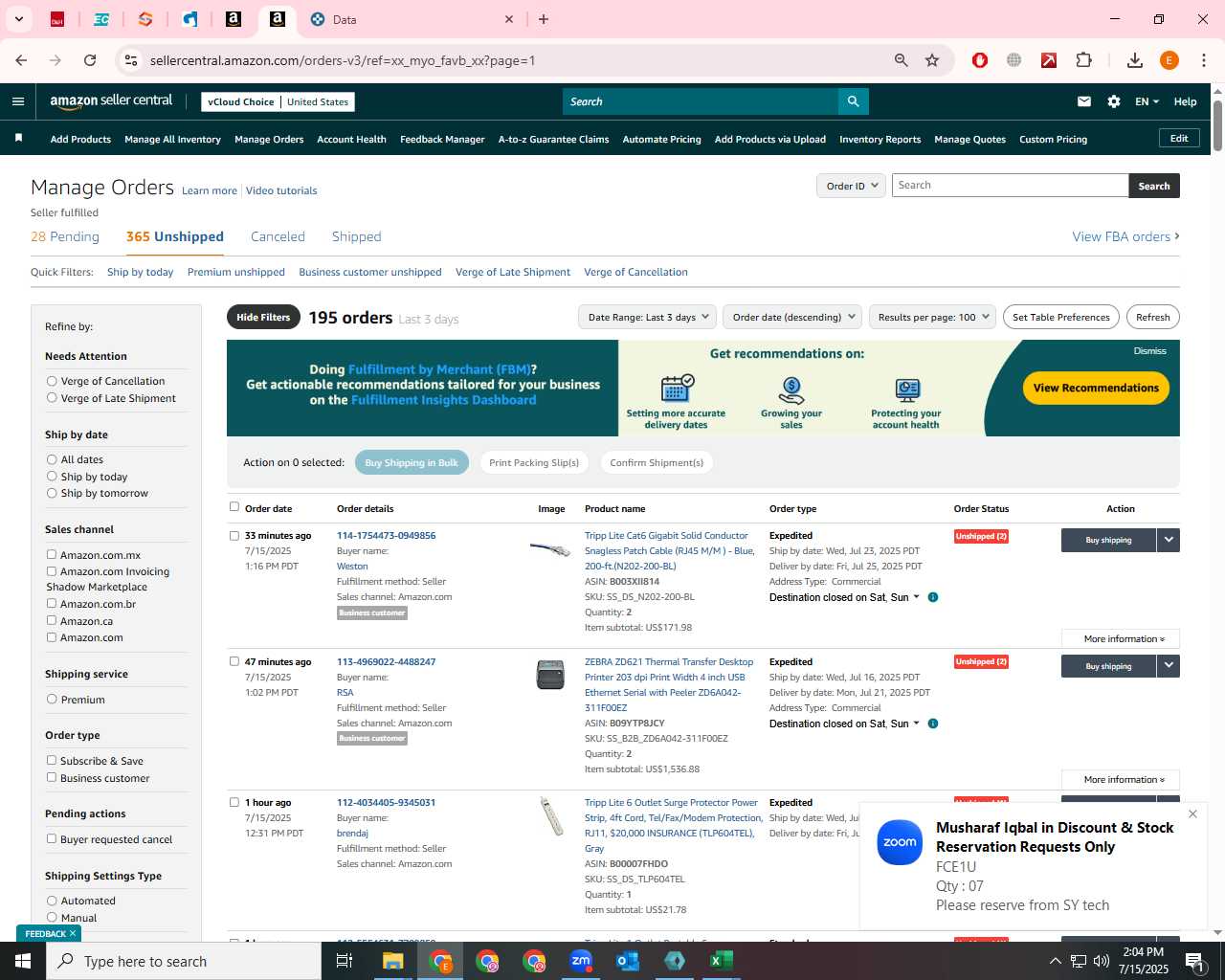Viewport: 1225px width, 980px height.
Task: Open the EN language dropdown
Action: pyautogui.click(x=1147, y=101)
